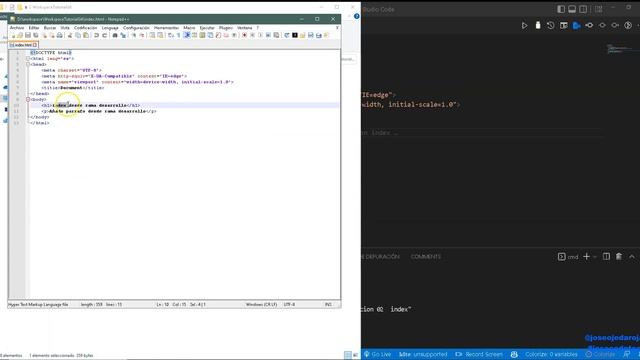Click the black square plugin icon in Notepad++
Screen dimensions: 640x360
(295, 35)
